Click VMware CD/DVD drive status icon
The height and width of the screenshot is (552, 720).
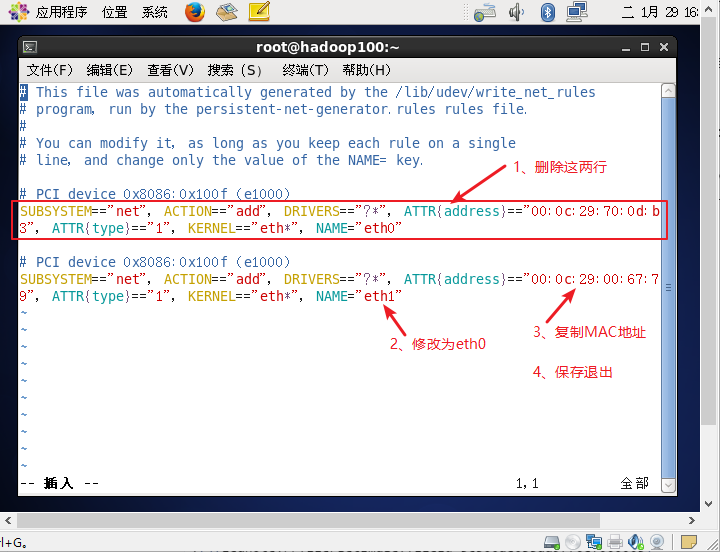pyautogui.click(x=573, y=542)
